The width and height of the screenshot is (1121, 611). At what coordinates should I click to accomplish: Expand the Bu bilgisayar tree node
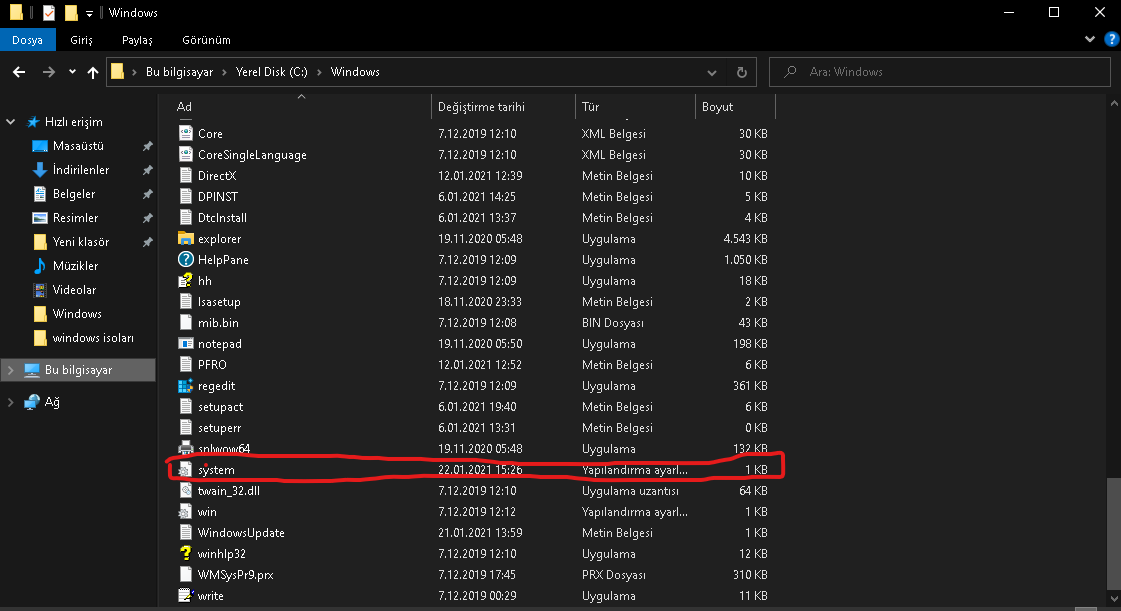tap(11, 370)
